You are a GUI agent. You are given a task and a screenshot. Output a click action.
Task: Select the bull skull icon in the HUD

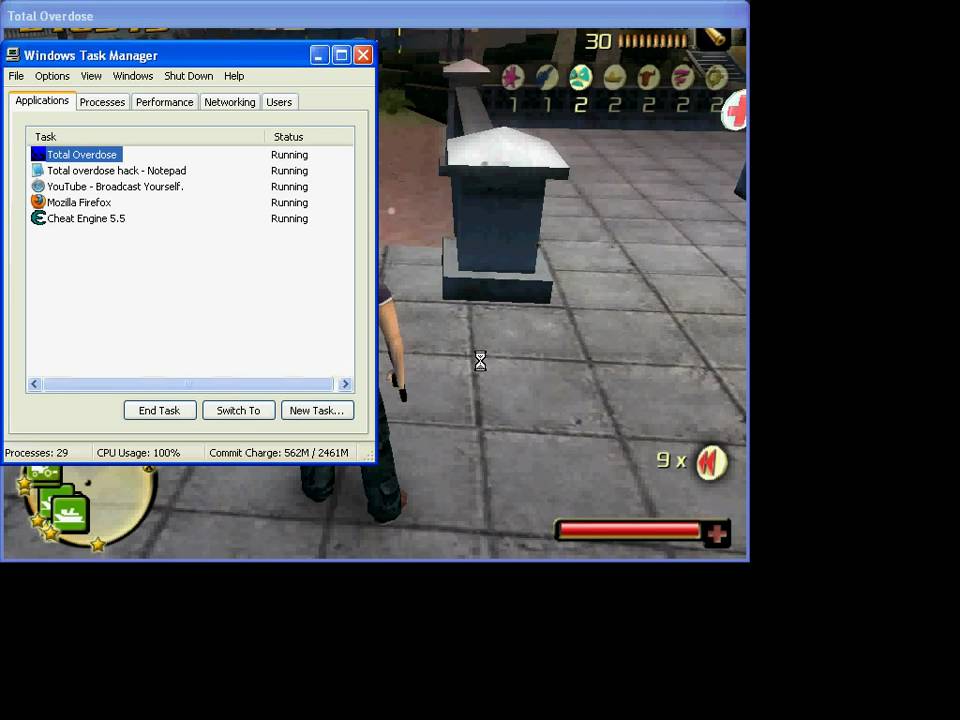point(648,77)
